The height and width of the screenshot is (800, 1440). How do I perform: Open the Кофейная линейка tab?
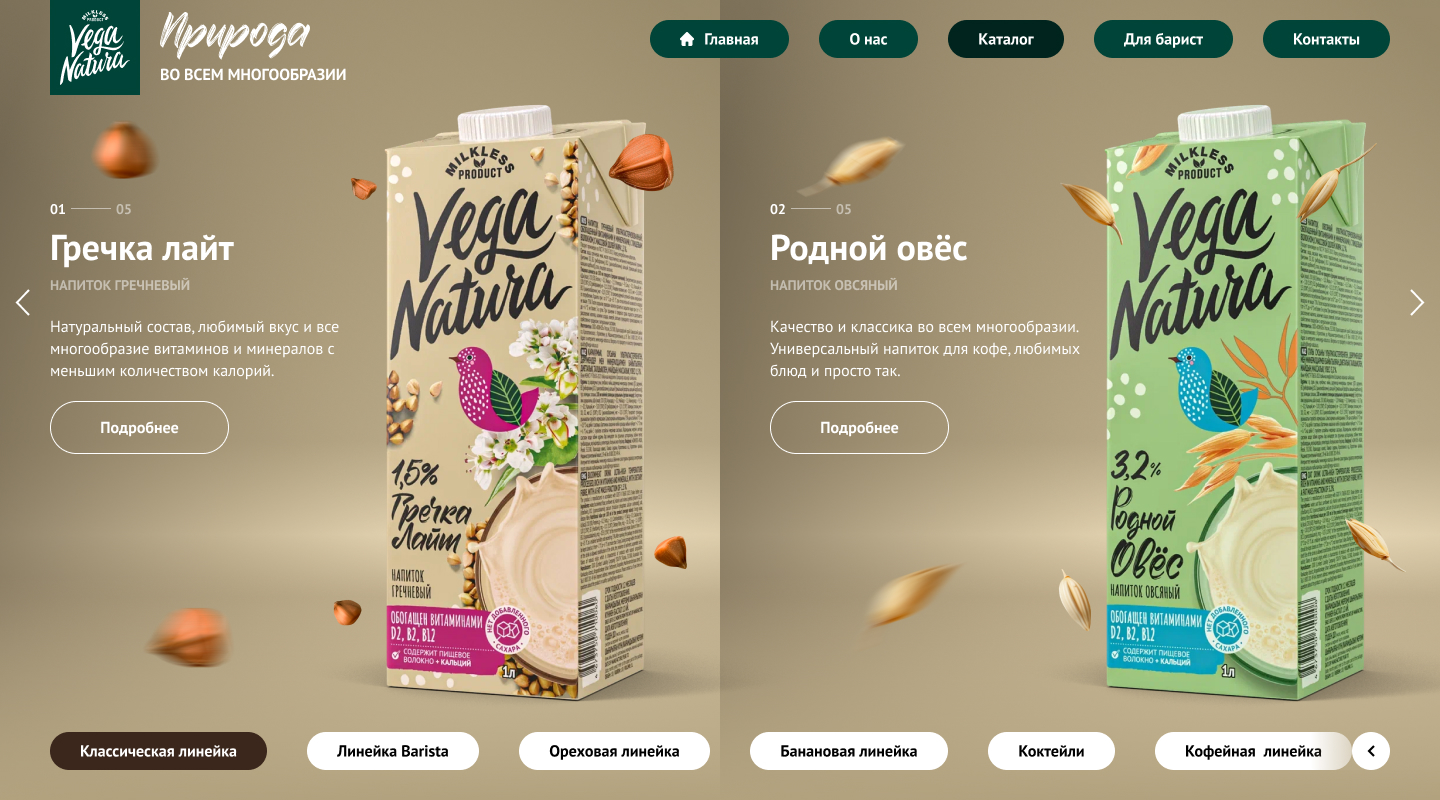click(1253, 751)
